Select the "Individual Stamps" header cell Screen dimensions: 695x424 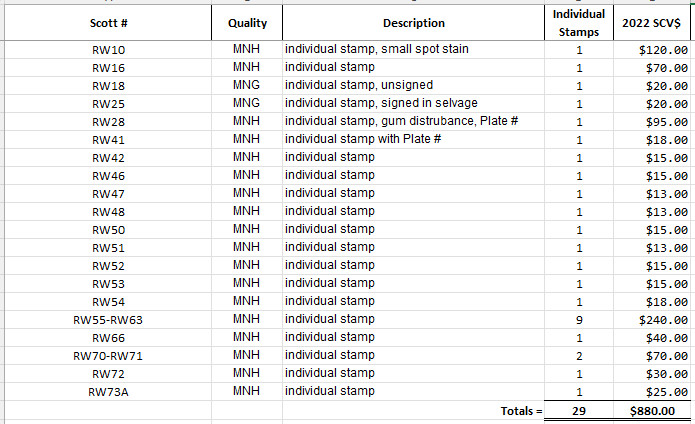tap(578, 23)
